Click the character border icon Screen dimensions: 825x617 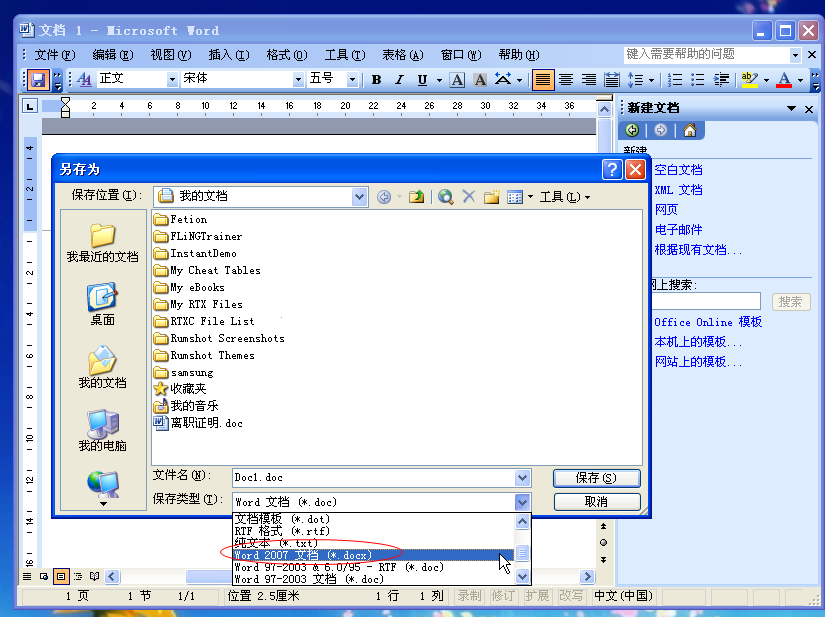(x=457, y=80)
